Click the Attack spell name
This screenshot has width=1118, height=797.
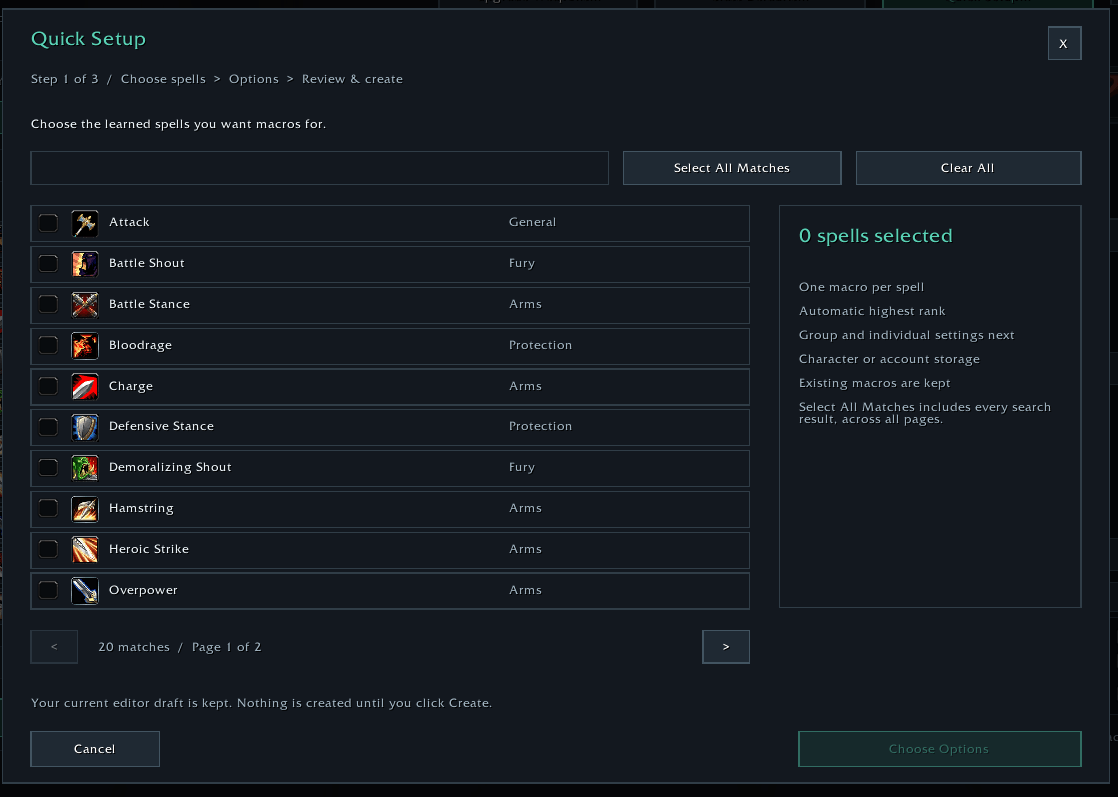[129, 222]
